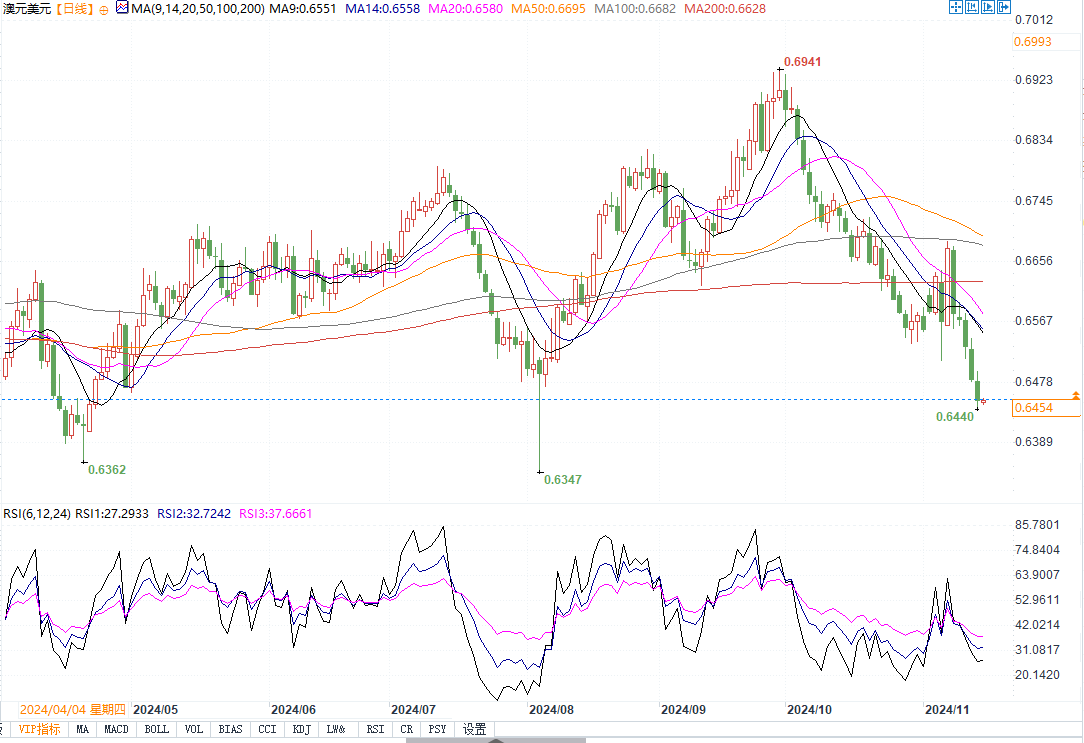
Task: Open the MA indicator chart icon
Action: (x=122, y=8)
